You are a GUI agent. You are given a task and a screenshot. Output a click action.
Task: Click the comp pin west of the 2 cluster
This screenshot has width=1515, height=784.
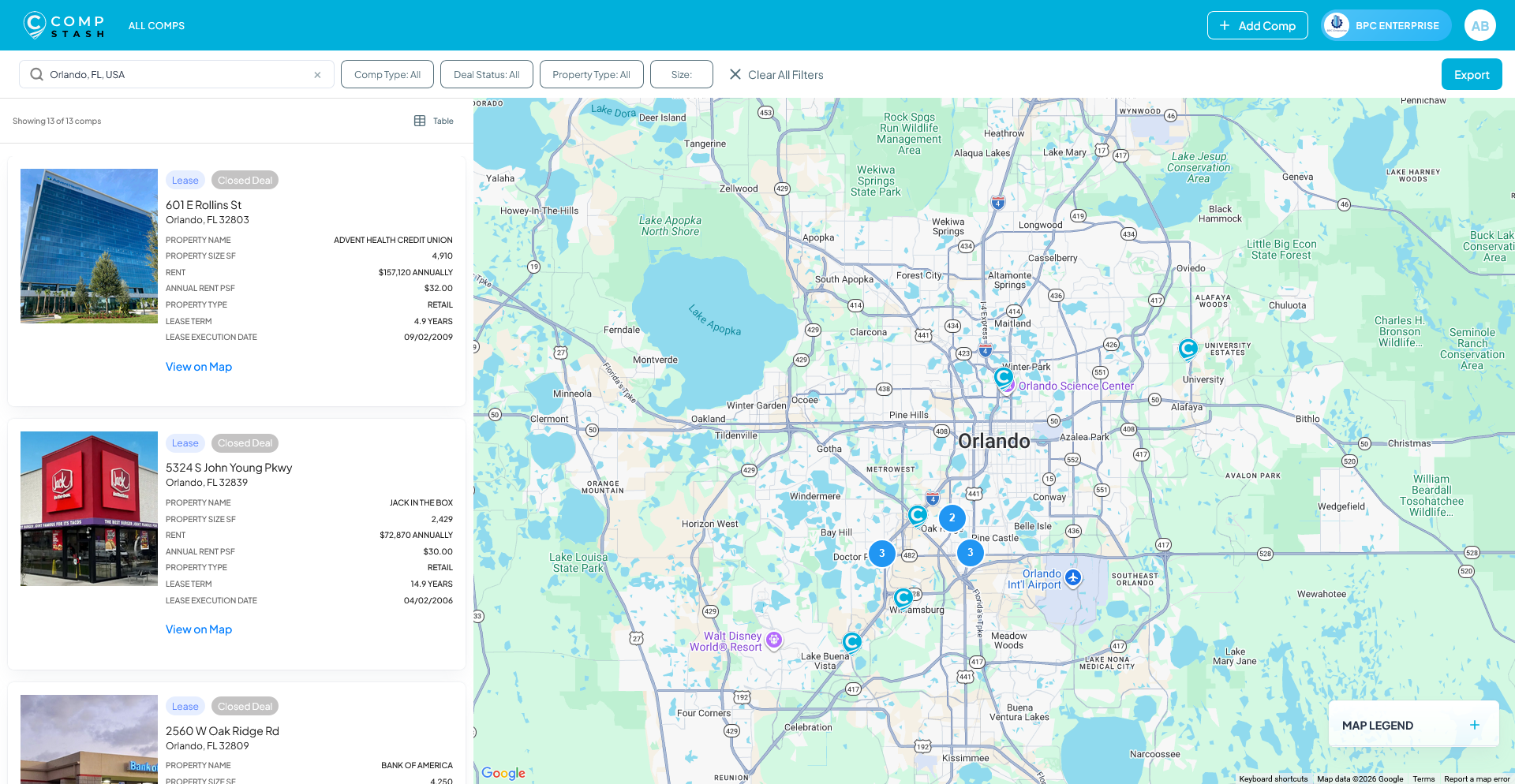[x=917, y=515]
